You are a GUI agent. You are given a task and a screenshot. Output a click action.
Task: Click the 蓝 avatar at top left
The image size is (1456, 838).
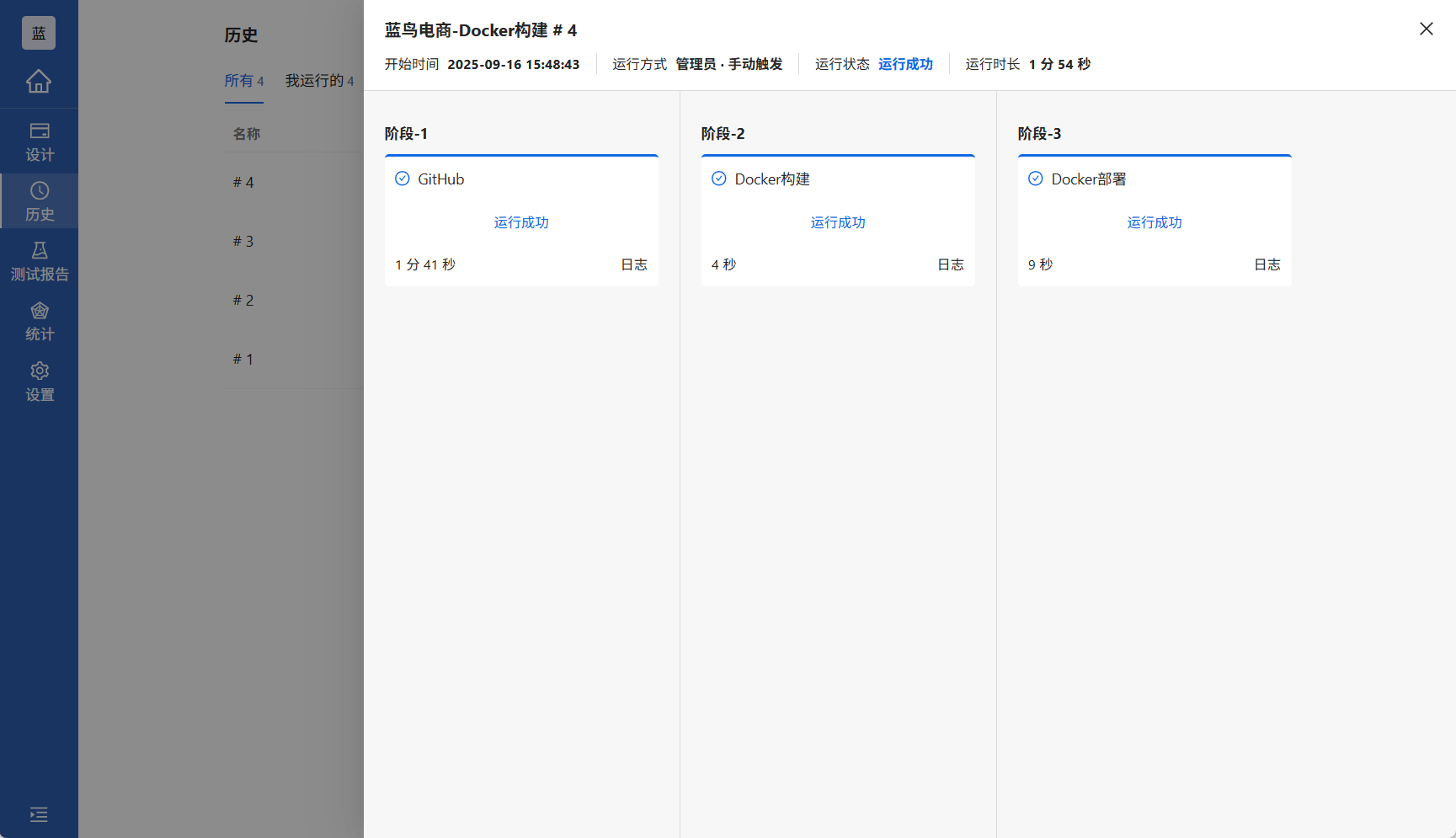pos(38,33)
